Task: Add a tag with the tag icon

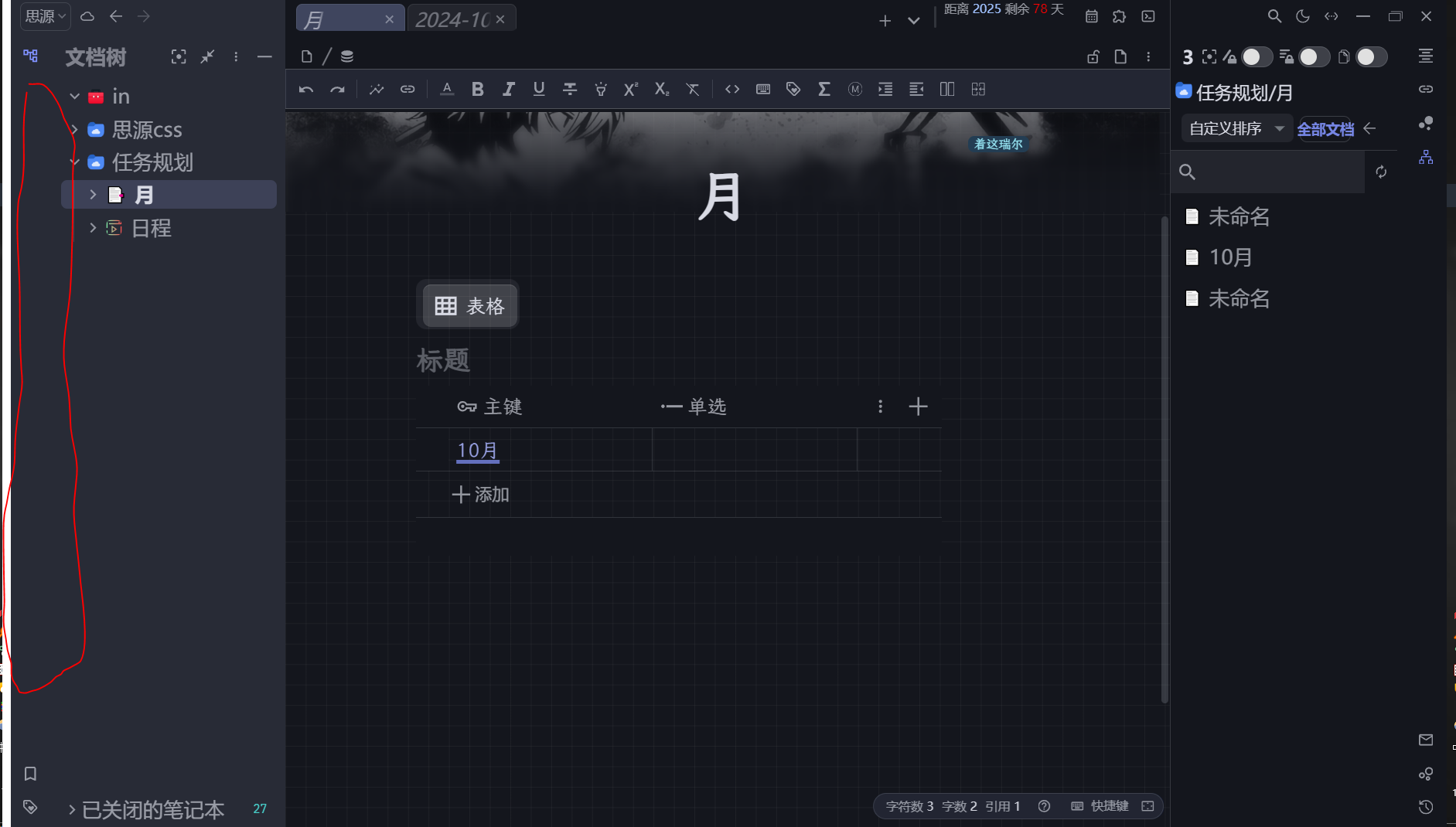Action: point(793,90)
